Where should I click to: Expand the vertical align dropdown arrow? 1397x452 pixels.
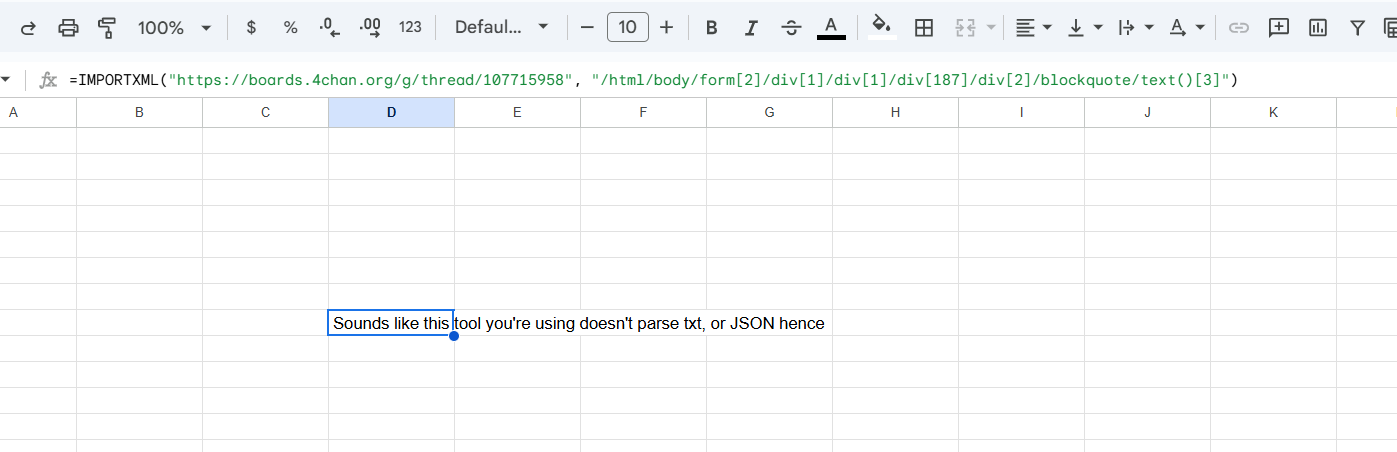(1098, 27)
